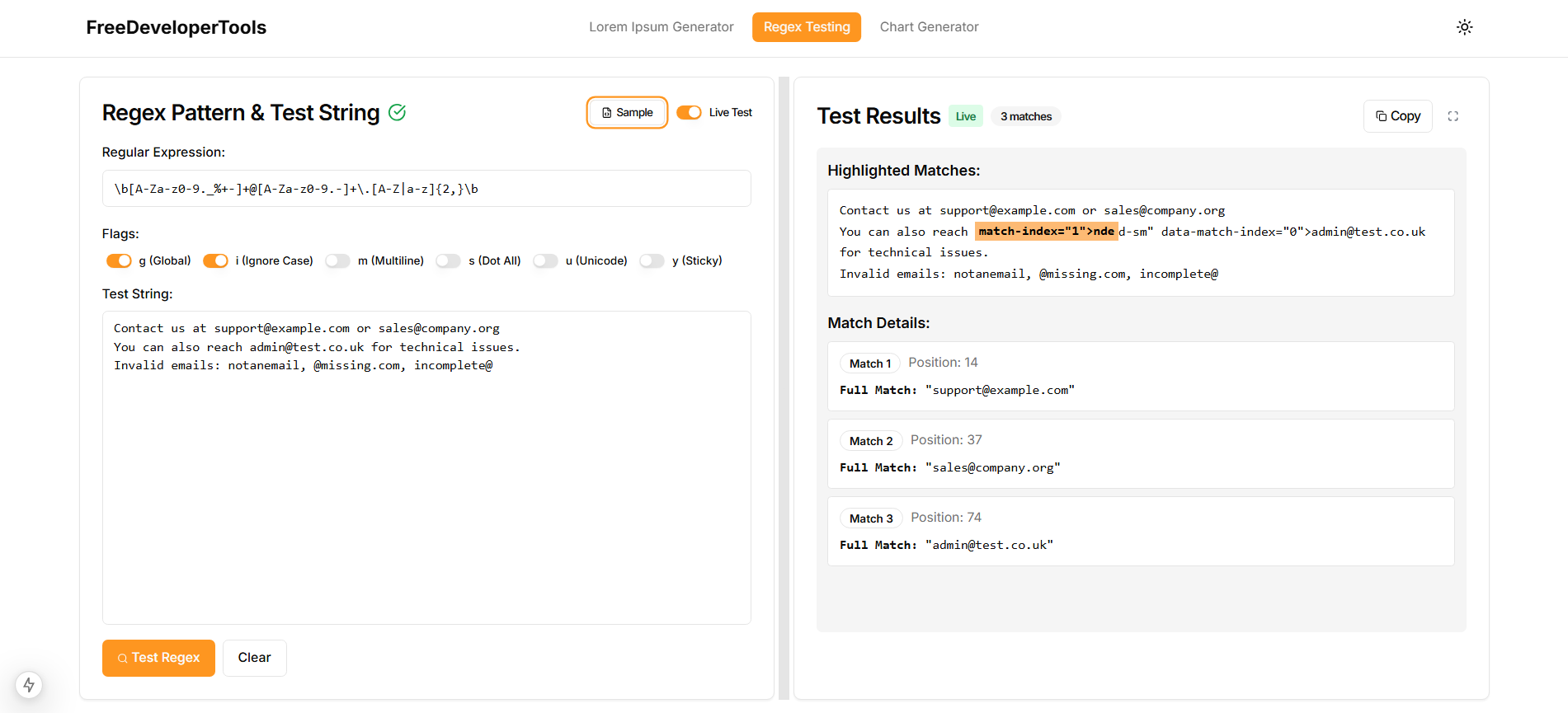
Task: Open the Lorem Ipsum Generator tab
Action: point(661,27)
